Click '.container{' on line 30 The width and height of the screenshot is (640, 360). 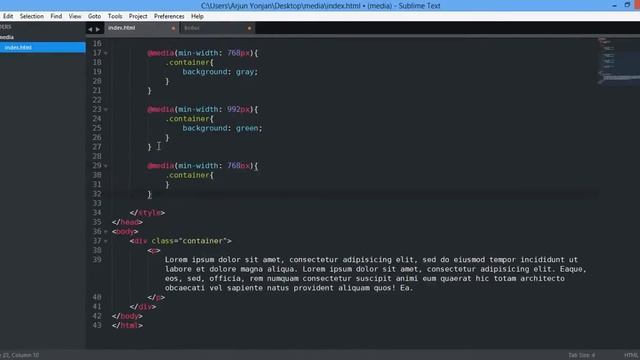[189, 175]
